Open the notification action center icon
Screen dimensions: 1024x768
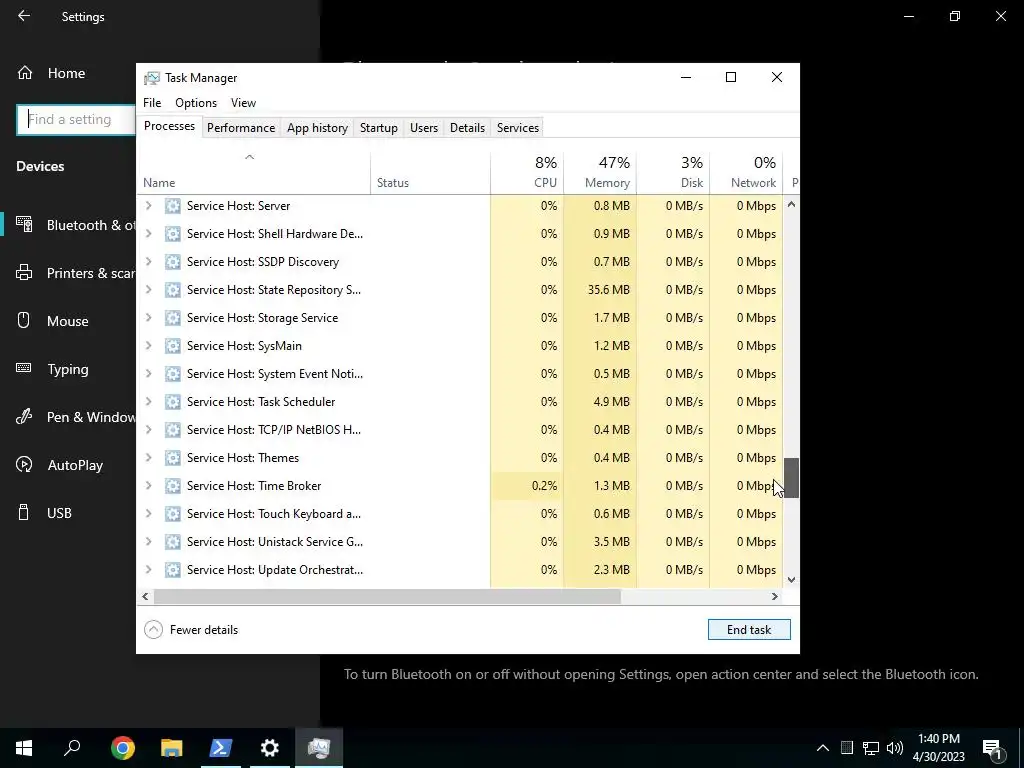[993, 748]
